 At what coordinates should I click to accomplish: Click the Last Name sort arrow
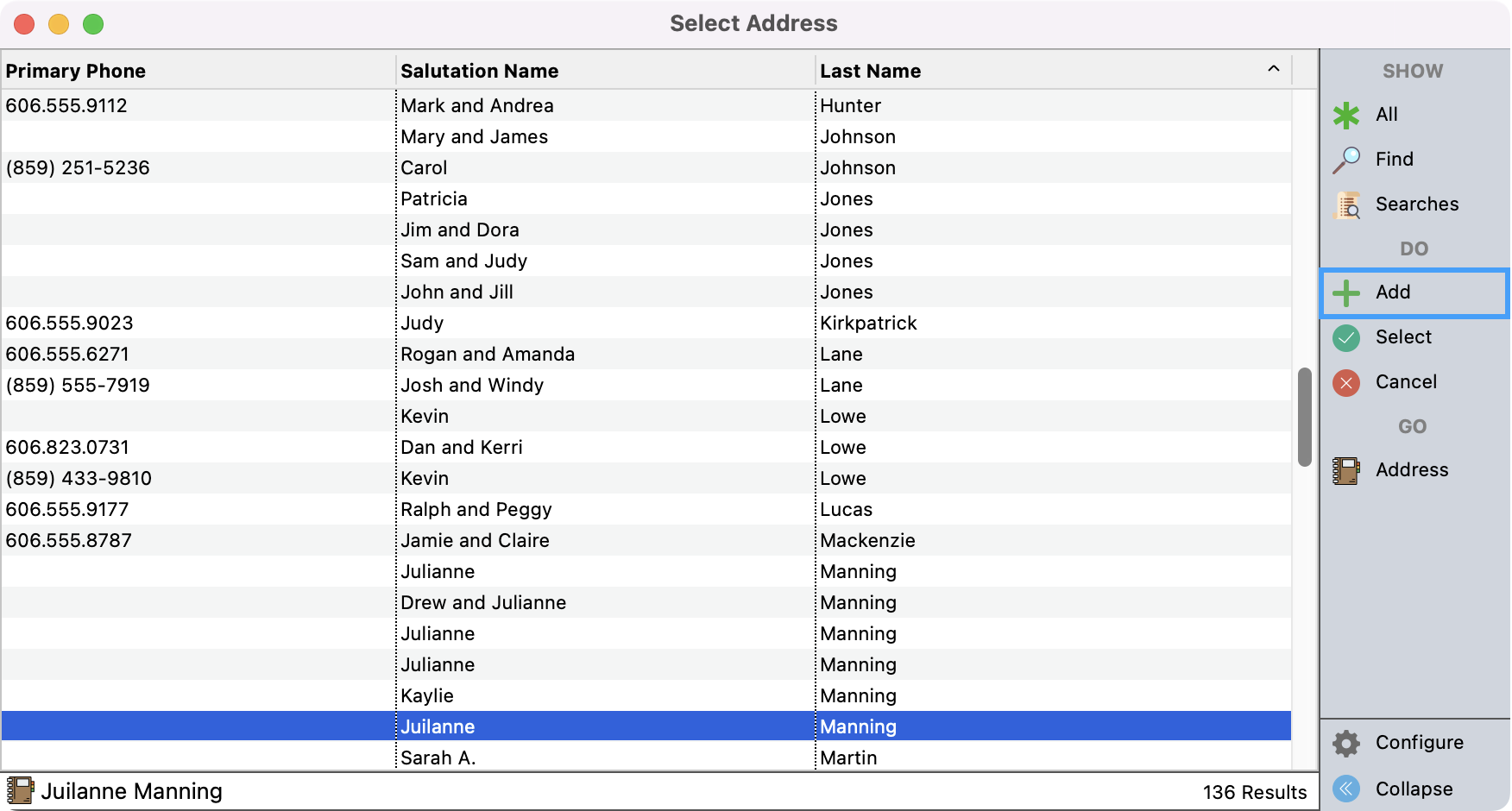(x=1273, y=69)
